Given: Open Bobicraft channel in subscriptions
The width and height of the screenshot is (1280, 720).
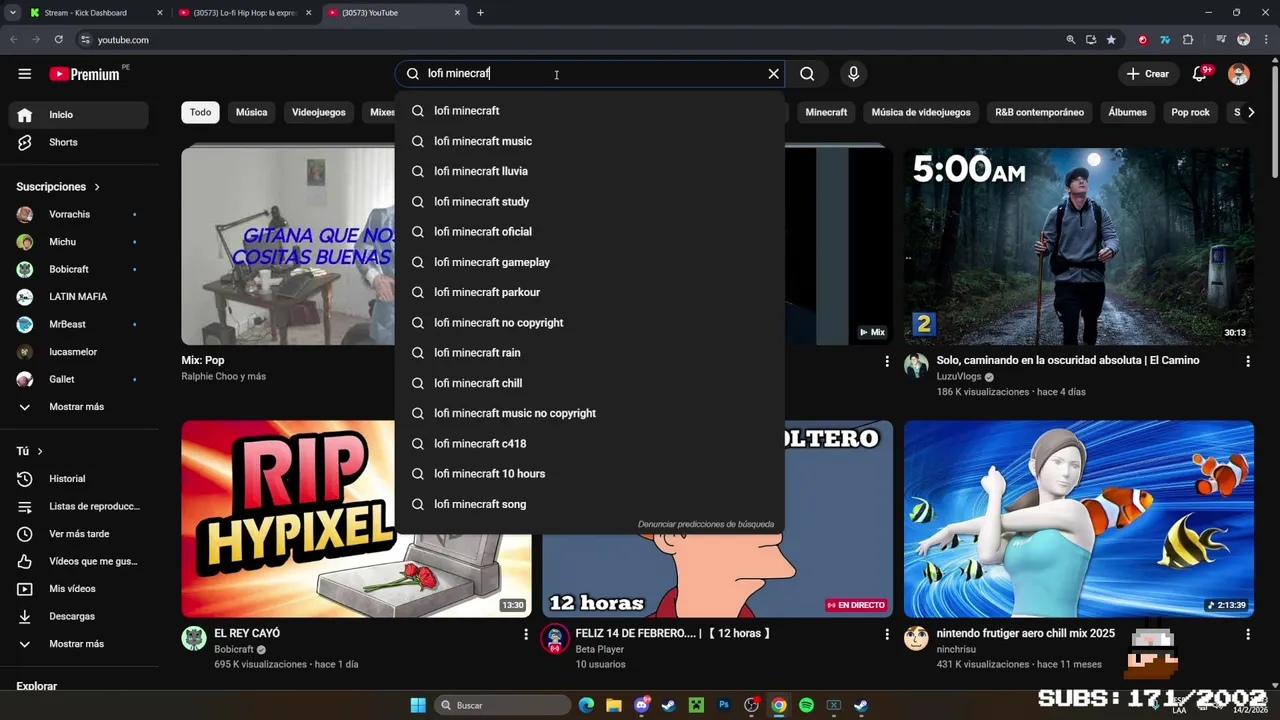Looking at the screenshot, I should click(78, 269).
